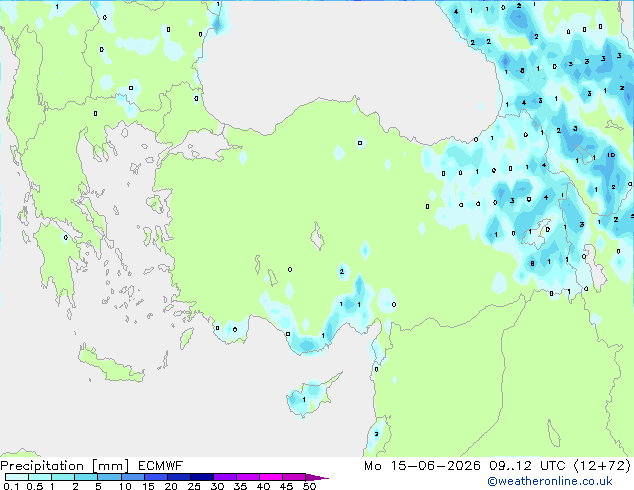
Task: Click the '09..12 UTC' time text
Action: coord(527,466)
